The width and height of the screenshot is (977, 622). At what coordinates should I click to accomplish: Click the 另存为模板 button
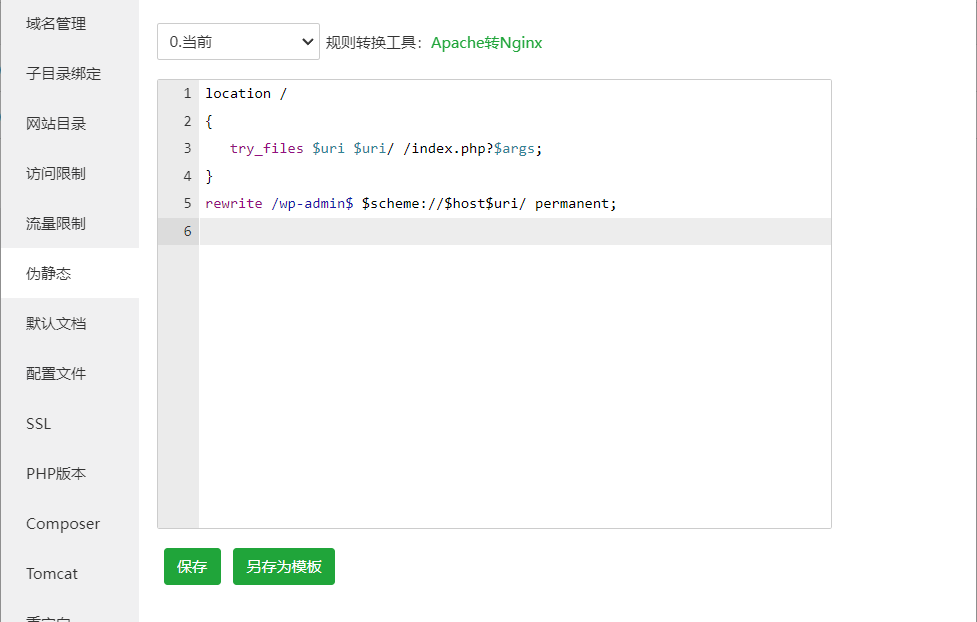(x=284, y=566)
